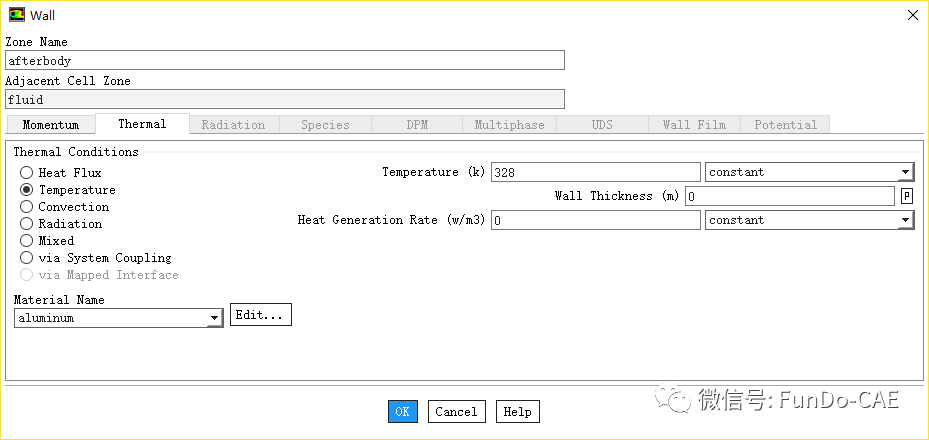This screenshot has height=440, width=929.
Task: Expand the Material Name aluminum dropdown
Action: click(118, 318)
